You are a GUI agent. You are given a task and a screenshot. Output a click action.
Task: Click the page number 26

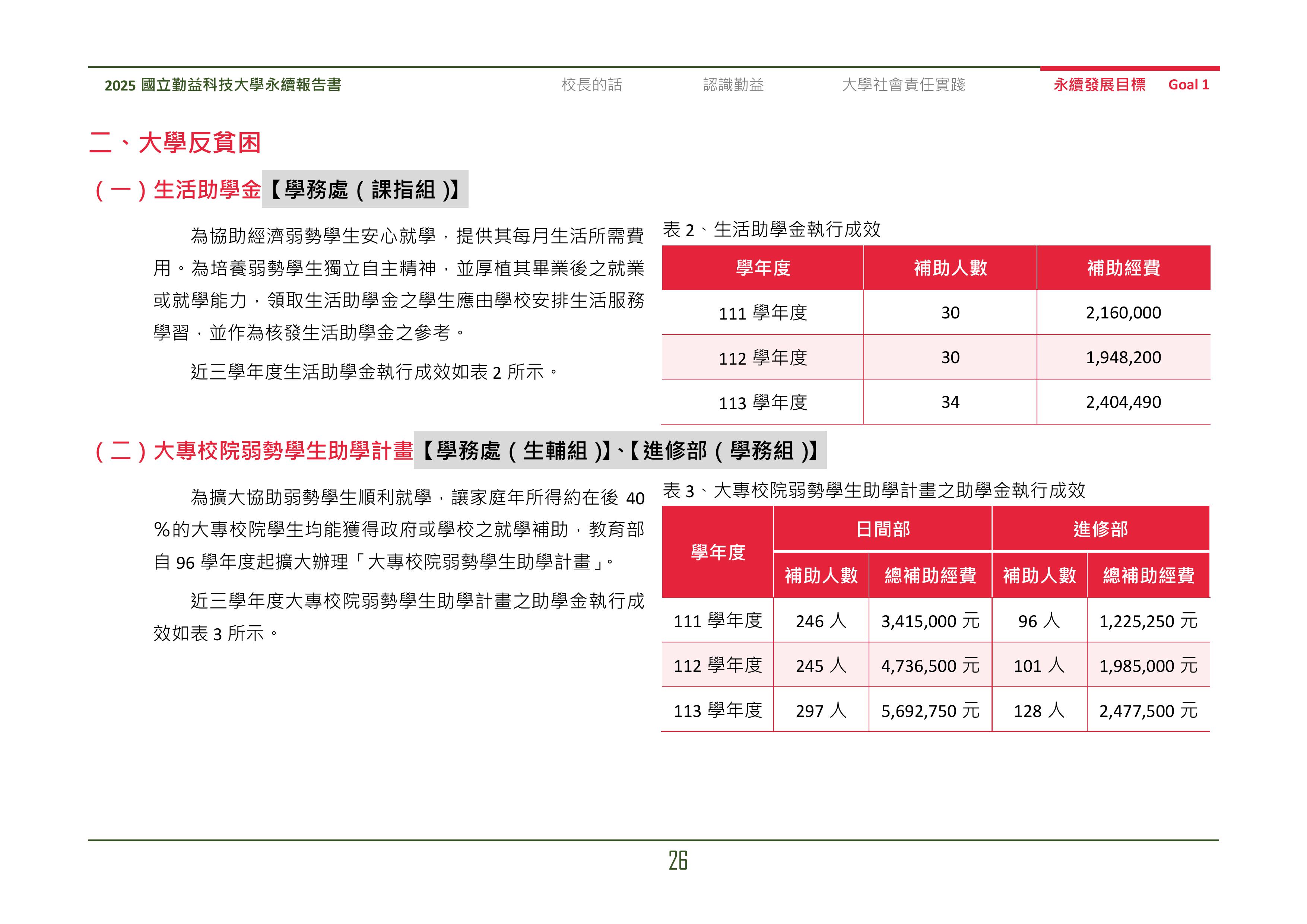coord(678,860)
